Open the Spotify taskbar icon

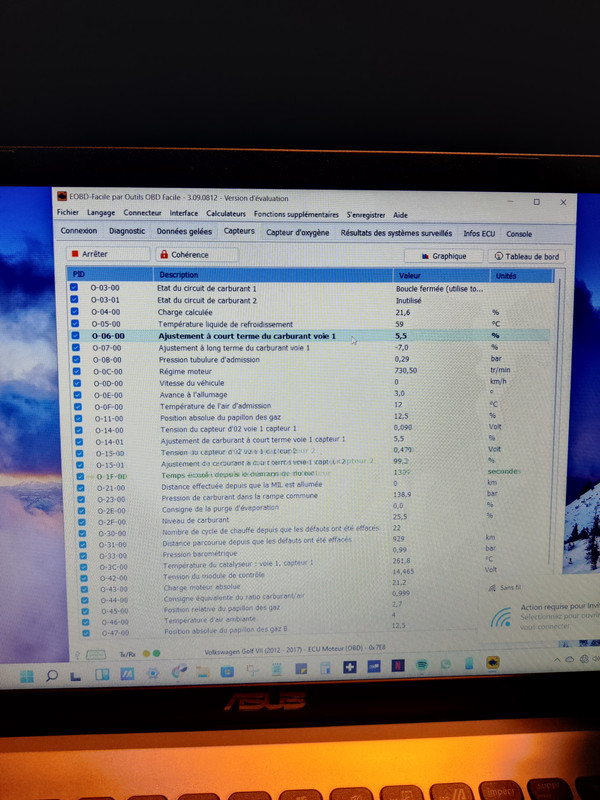422,665
